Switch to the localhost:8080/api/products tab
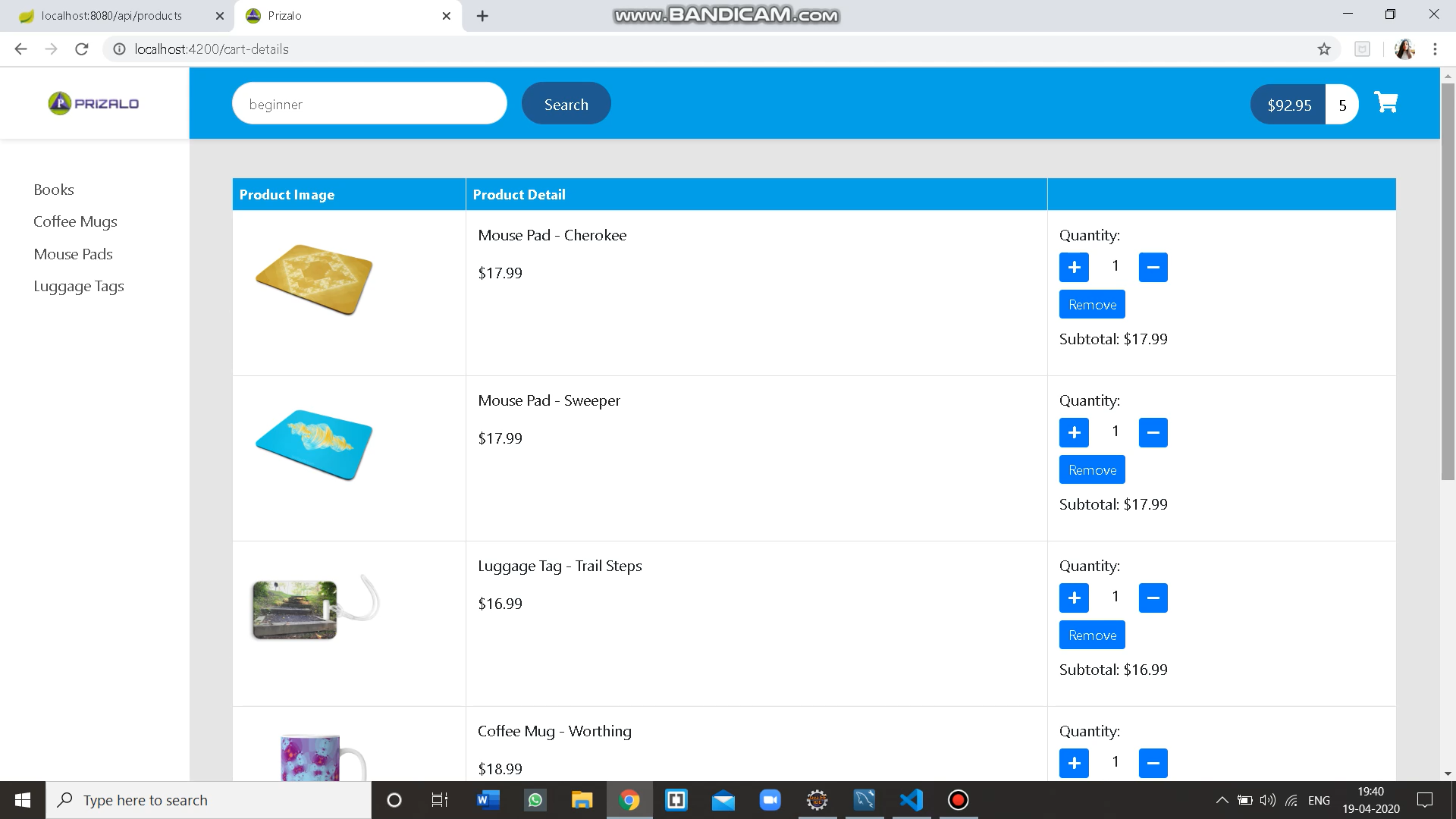 click(112, 15)
